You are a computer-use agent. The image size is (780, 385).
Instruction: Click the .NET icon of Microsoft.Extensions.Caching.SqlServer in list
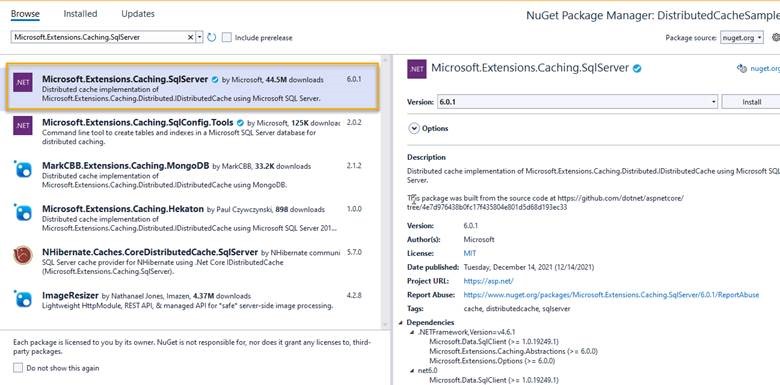coord(23,82)
